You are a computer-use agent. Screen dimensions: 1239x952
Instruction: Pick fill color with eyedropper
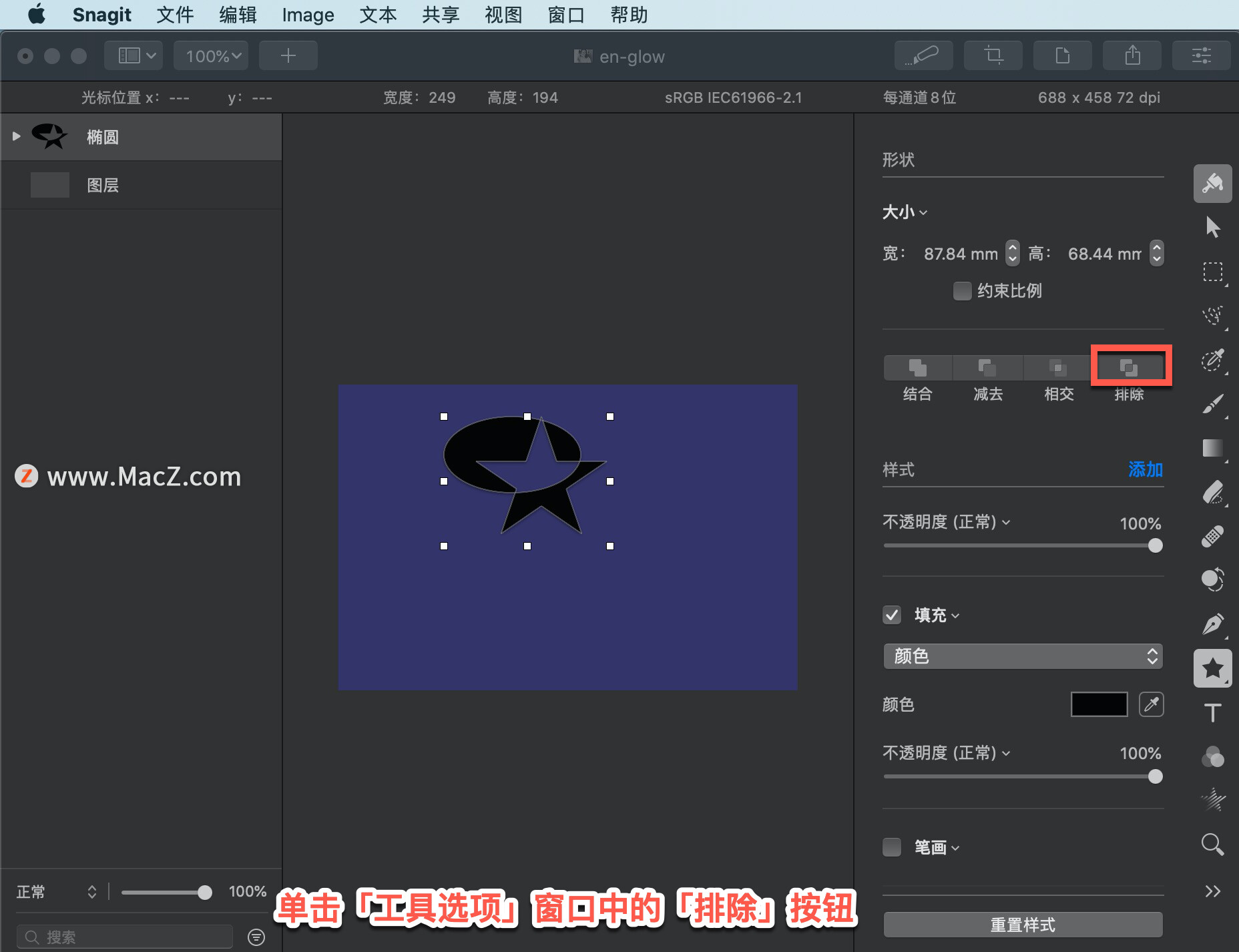tap(1151, 704)
